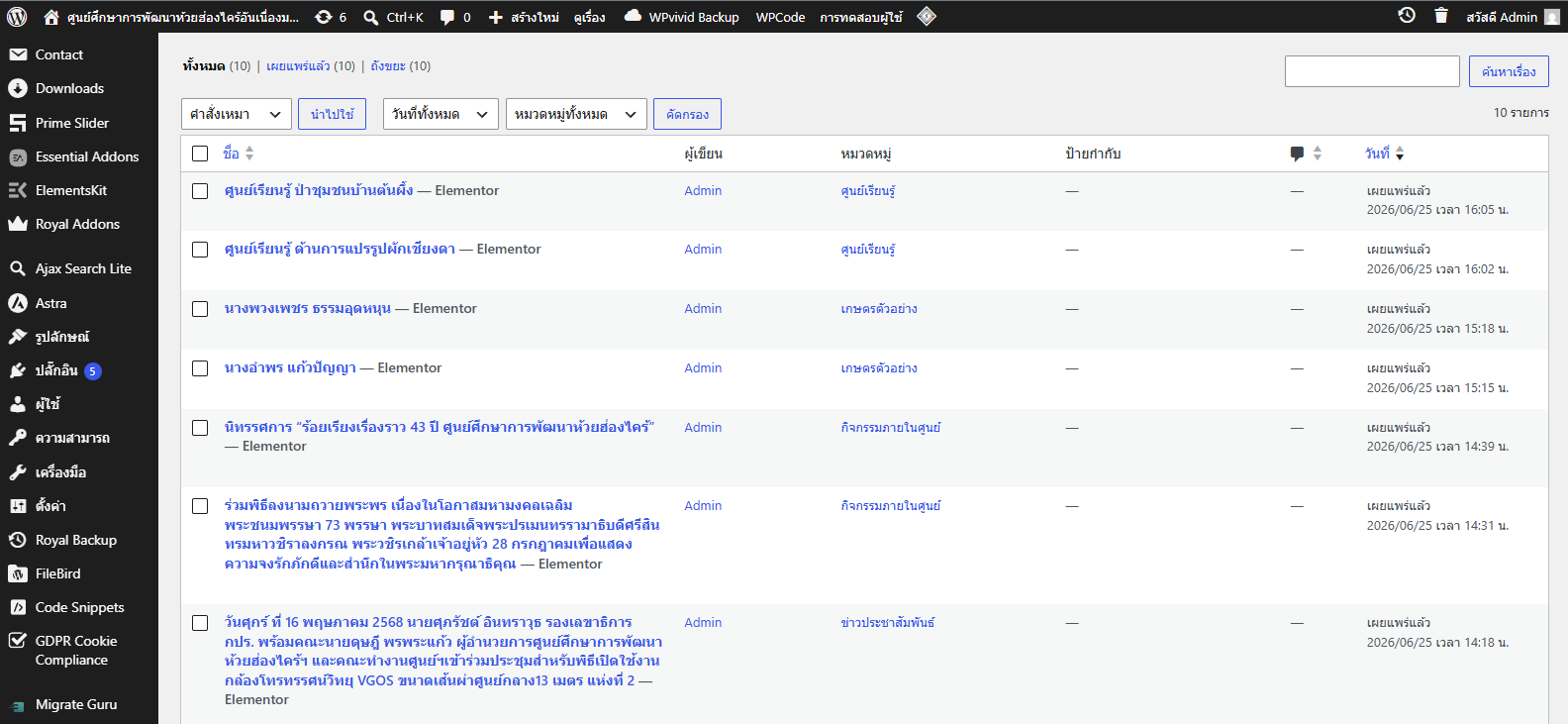This screenshot has height=724, width=1568.
Task: Click the WPvivid Backup cloud icon
Action: click(633, 16)
